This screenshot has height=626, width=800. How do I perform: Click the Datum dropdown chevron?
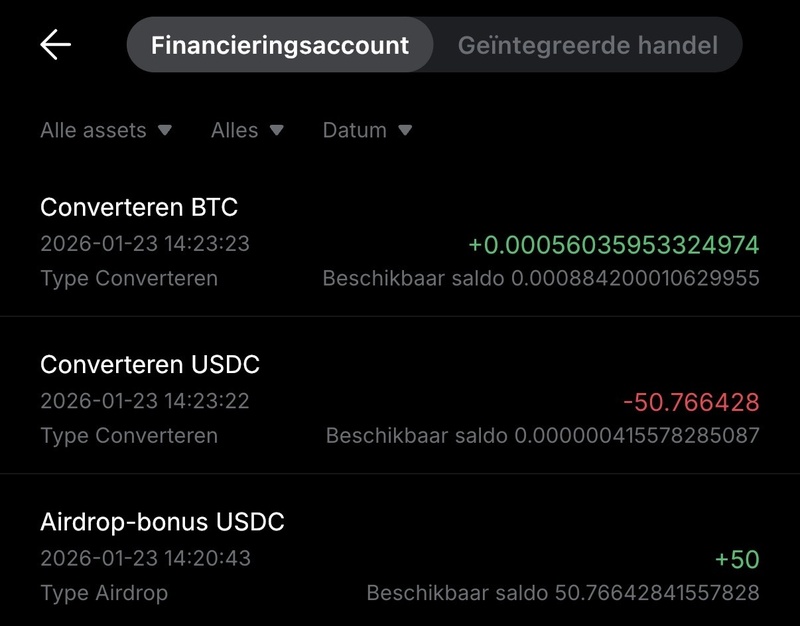click(x=405, y=130)
